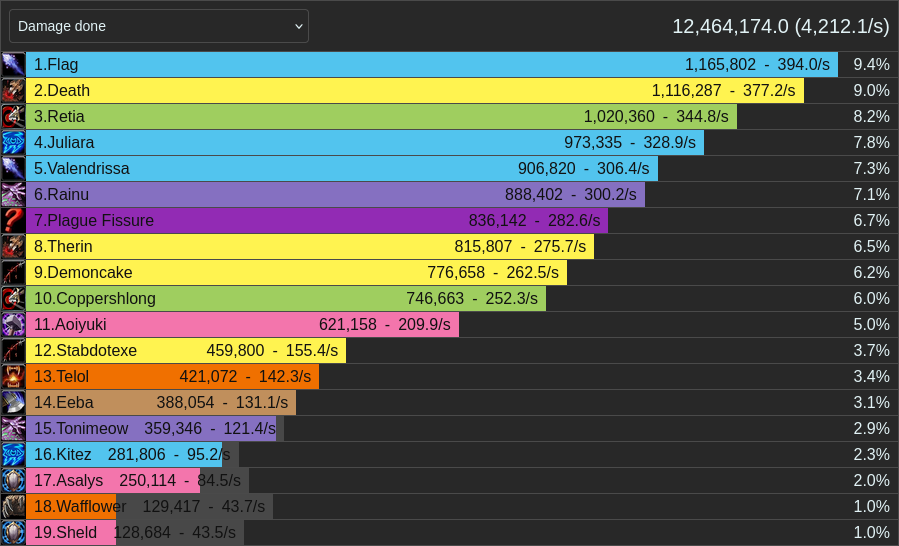The width and height of the screenshot is (899, 546).
Task: Select the 3.Retia damage bar
Action: pos(381,116)
